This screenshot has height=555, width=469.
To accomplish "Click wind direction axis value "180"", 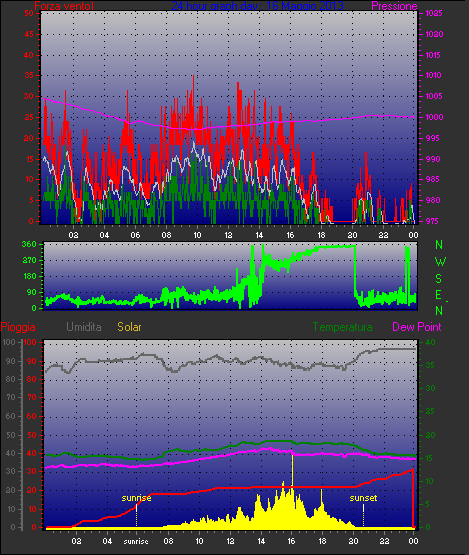I will pyautogui.click(x=30, y=276).
